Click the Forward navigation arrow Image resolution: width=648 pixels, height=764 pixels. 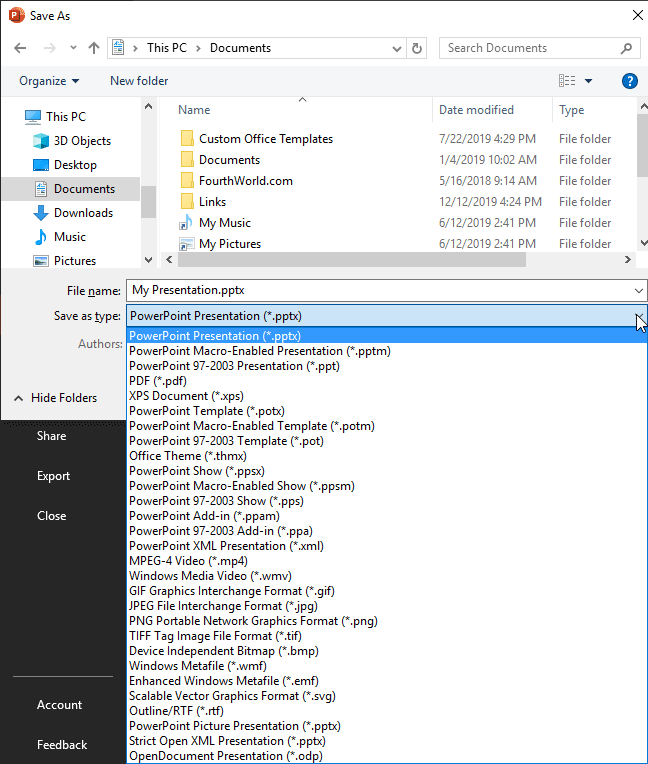pos(49,48)
